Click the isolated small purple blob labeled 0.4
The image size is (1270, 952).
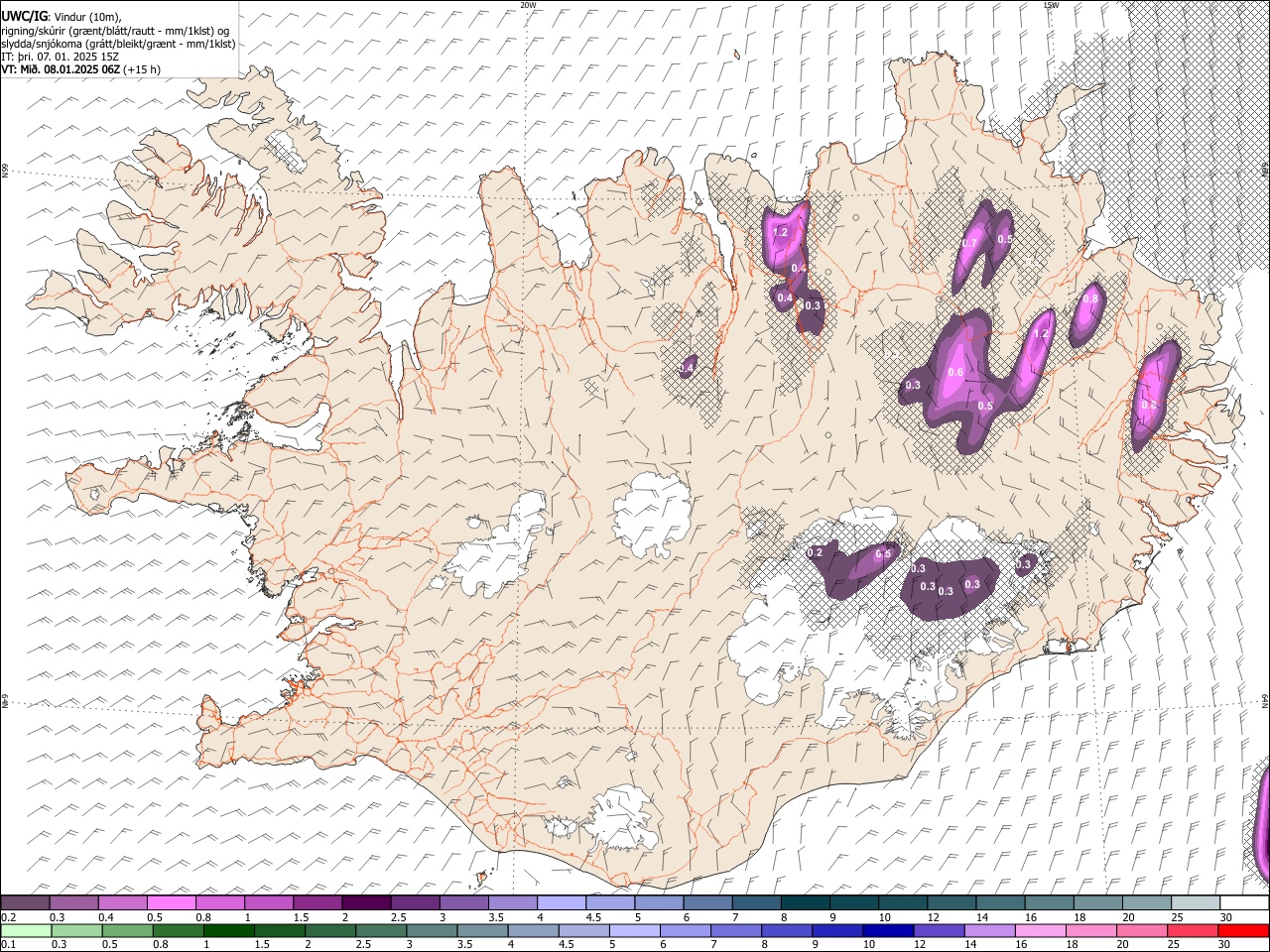[687, 367]
